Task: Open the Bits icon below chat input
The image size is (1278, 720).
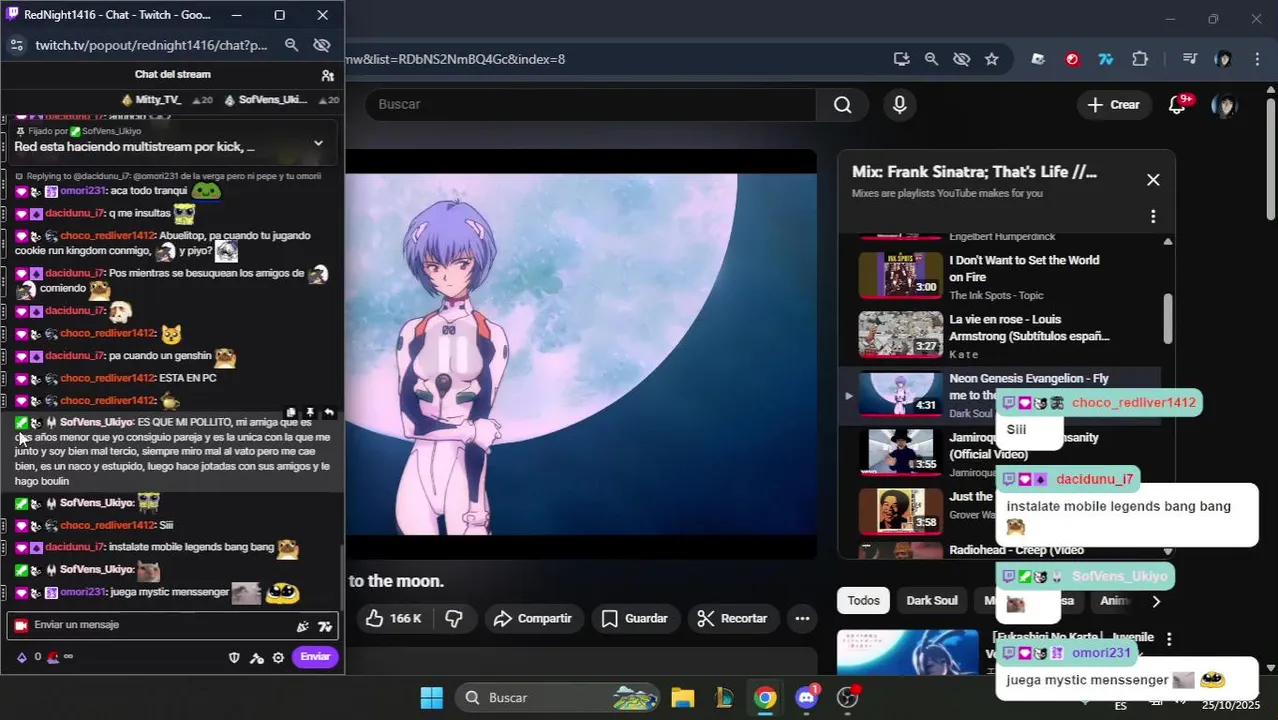Action: point(22,657)
